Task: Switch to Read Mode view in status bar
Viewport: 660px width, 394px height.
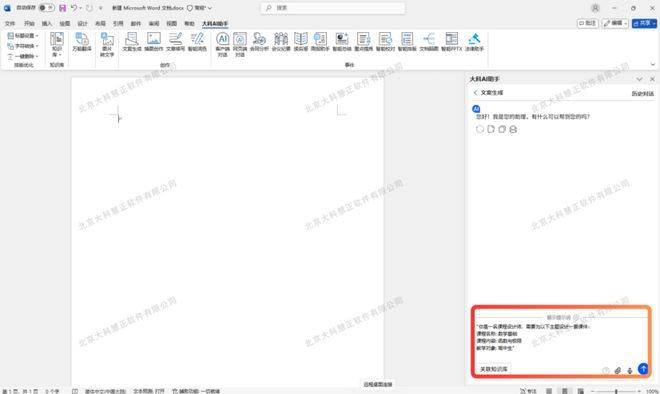Action: click(x=549, y=391)
